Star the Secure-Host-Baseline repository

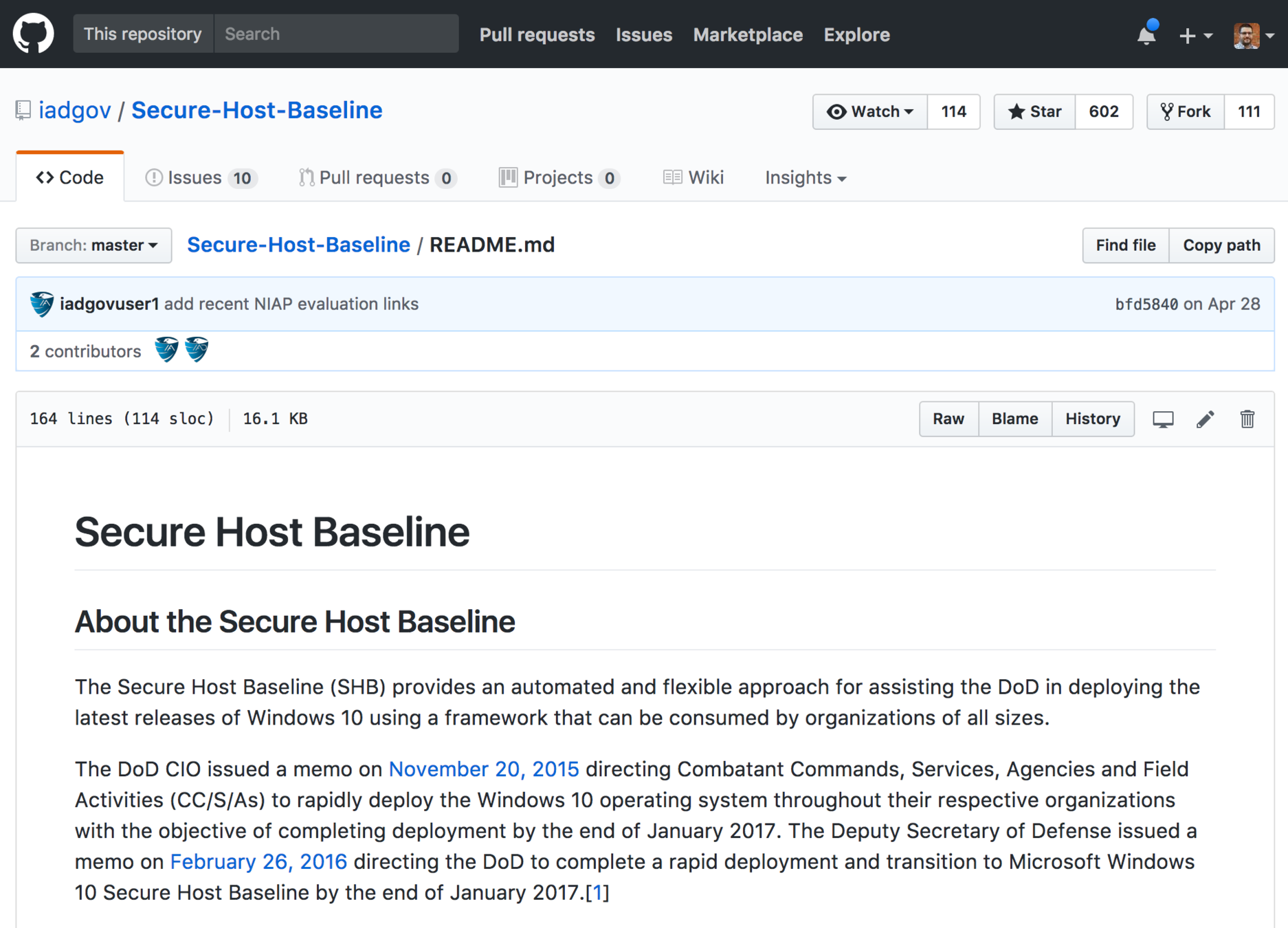tap(1034, 111)
